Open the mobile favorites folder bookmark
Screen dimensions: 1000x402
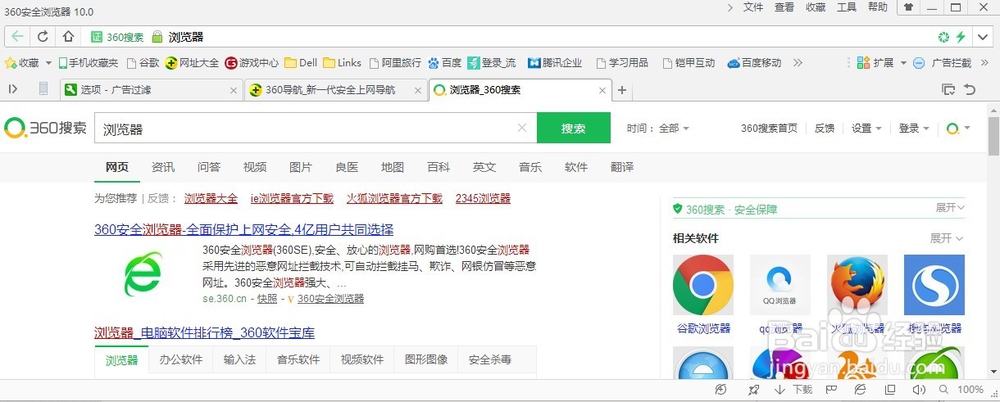(x=88, y=63)
